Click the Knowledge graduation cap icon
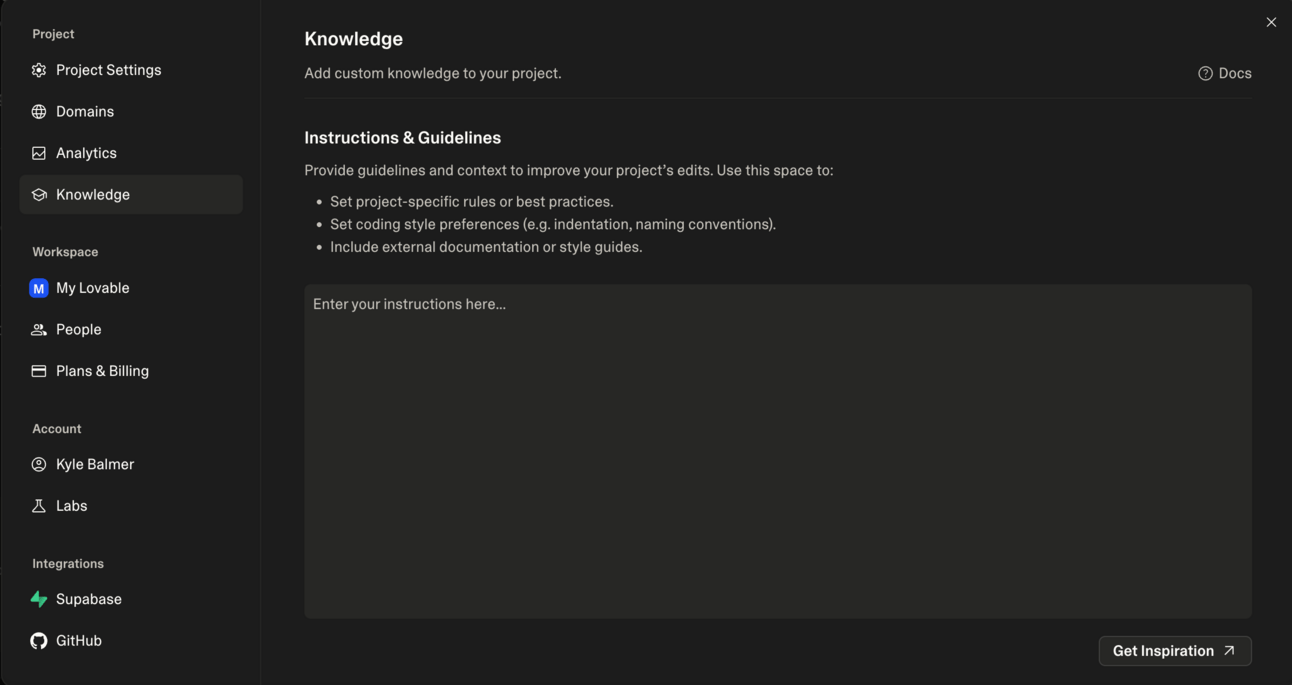The height and width of the screenshot is (685, 1292). point(39,195)
